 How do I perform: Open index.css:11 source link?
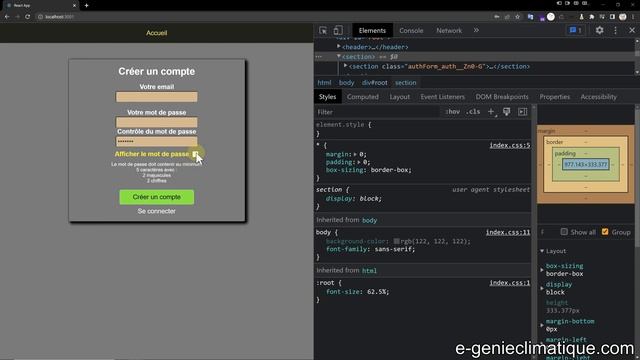click(508, 232)
